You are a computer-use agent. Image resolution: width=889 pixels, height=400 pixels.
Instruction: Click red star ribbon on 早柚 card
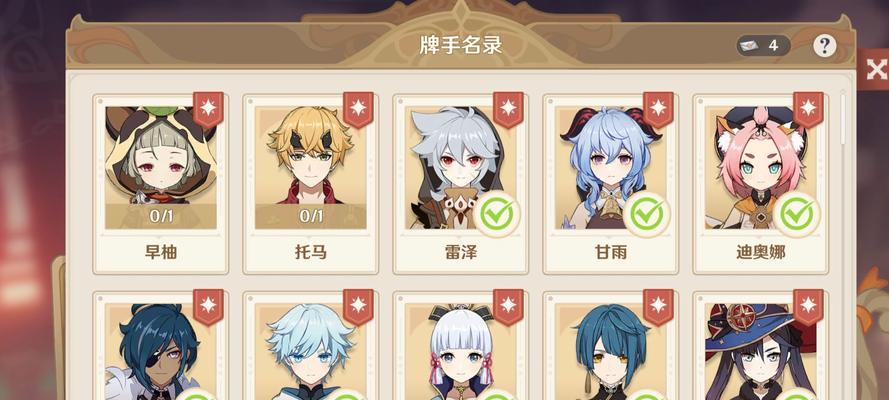[x=208, y=109]
